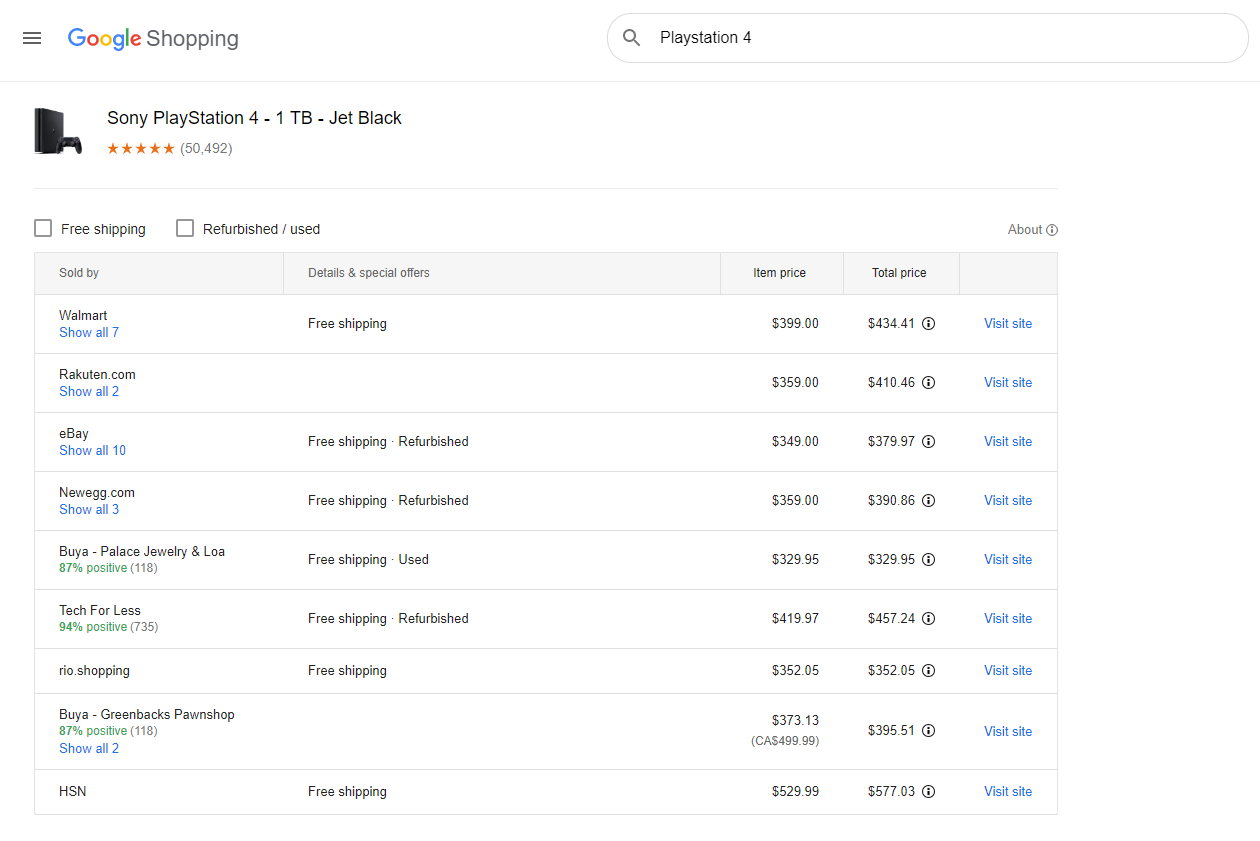Click info icon next to rio.shopping total price

coord(928,671)
